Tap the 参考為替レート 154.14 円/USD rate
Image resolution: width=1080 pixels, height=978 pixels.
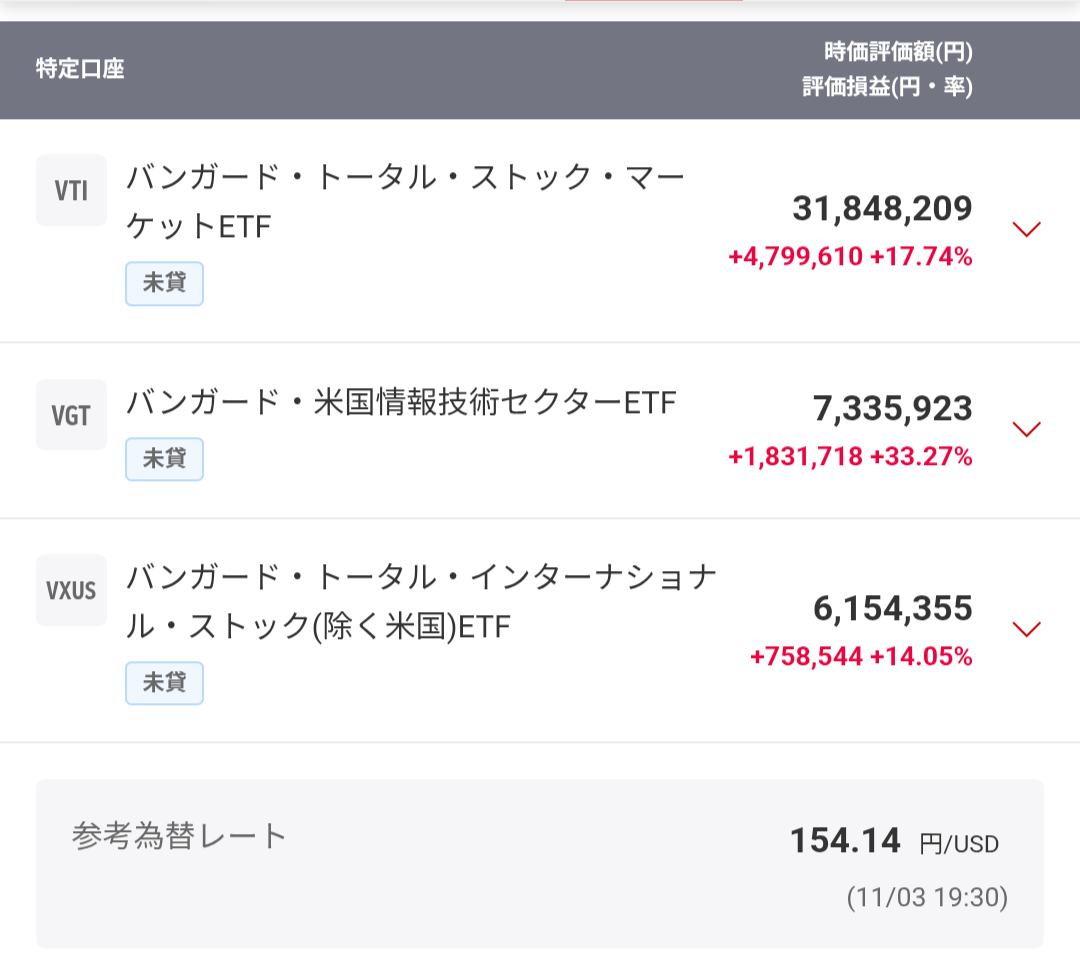click(x=894, y=842)
